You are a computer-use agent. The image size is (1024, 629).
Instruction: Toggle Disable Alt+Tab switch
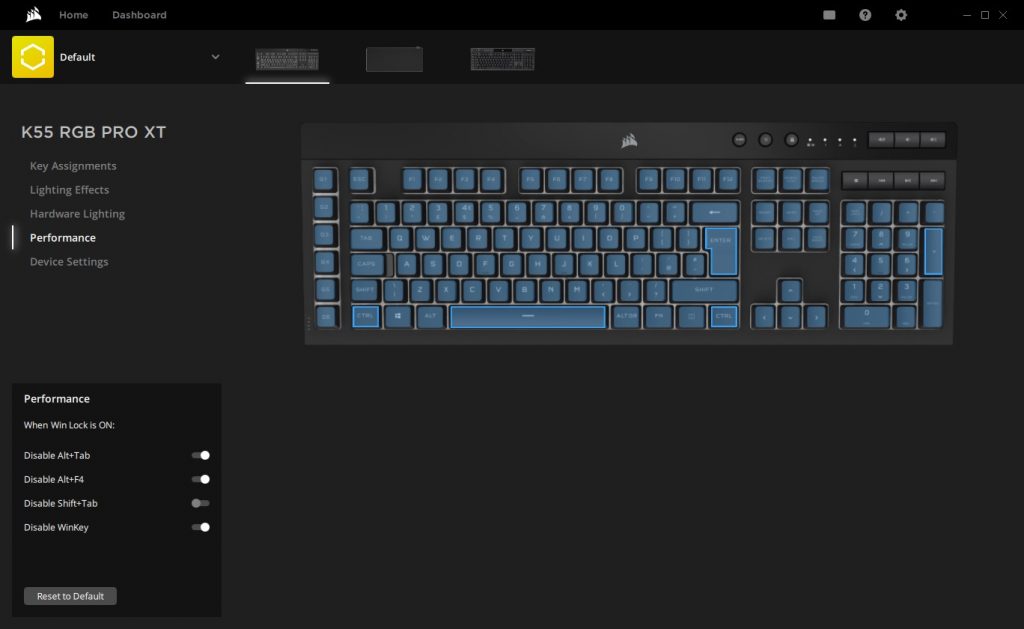[x=200, y=455]
